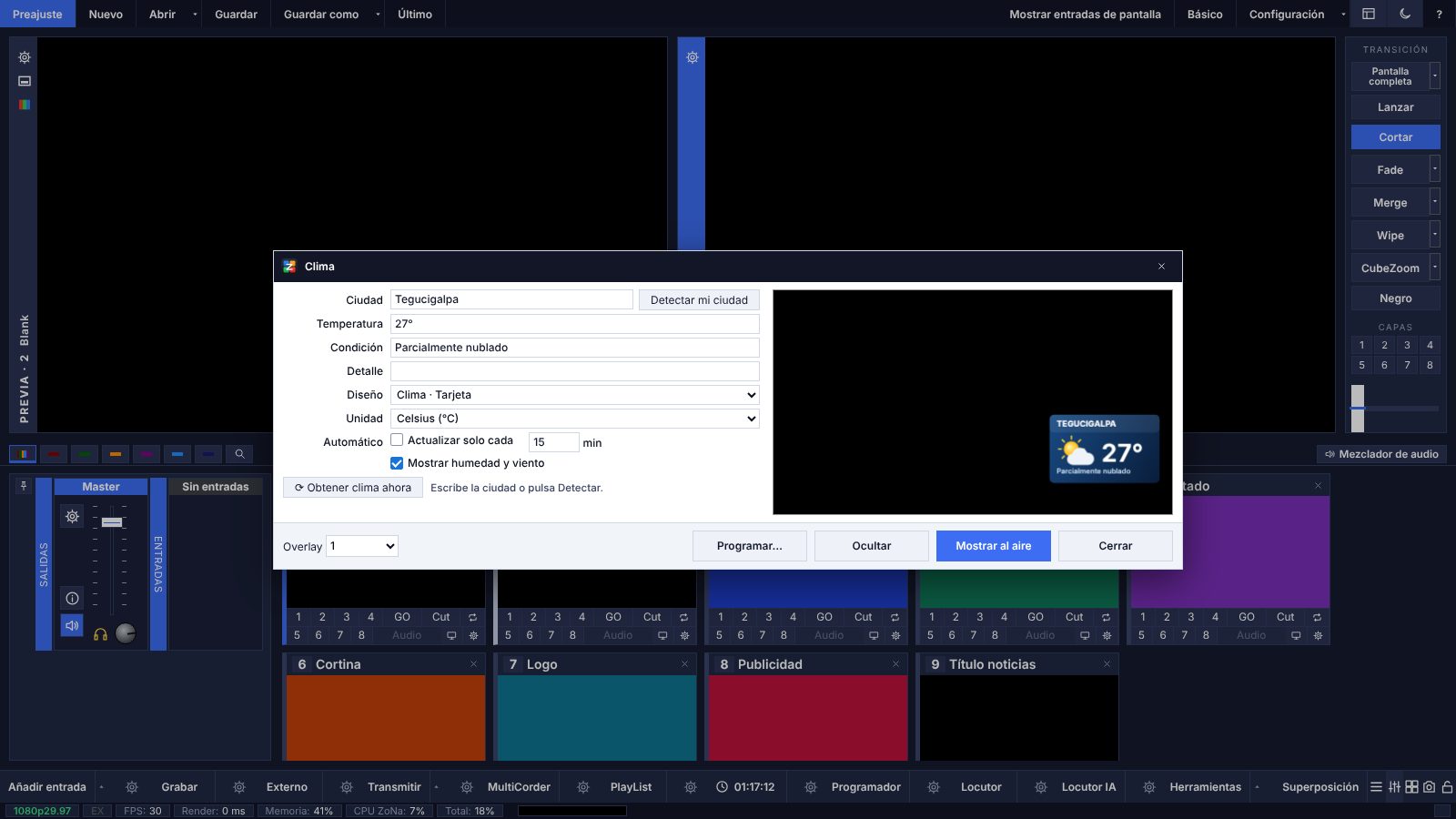Viewport: 1456px width, 819px height.
Task: Open program output settings gear
Action: (692, 57)
